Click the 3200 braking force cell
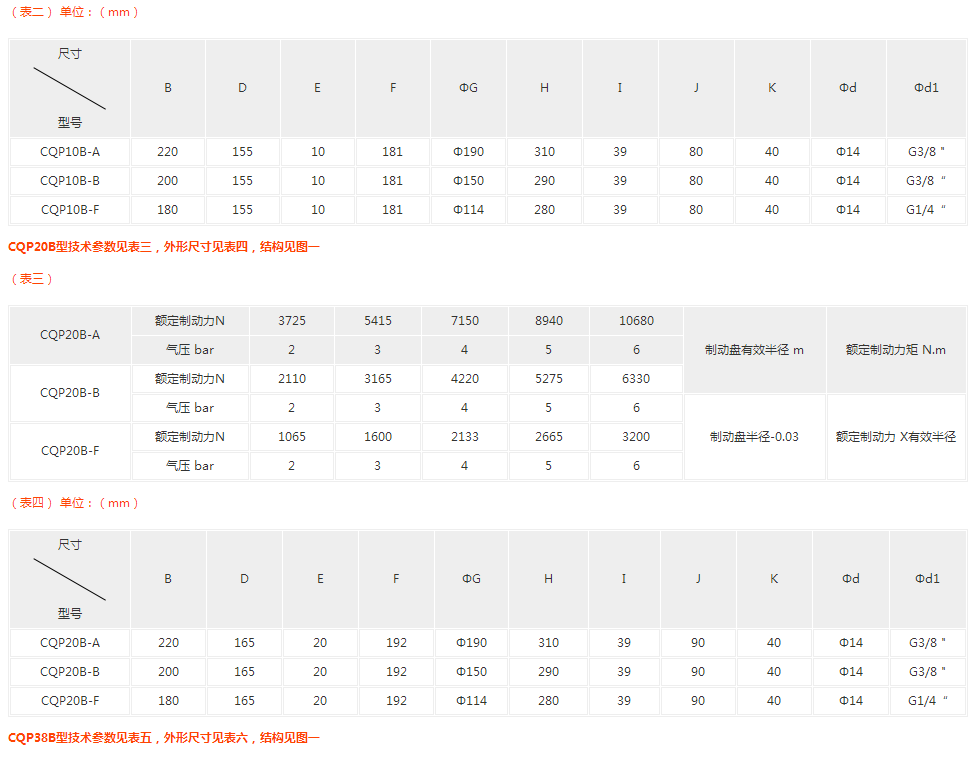 point(636,437)
